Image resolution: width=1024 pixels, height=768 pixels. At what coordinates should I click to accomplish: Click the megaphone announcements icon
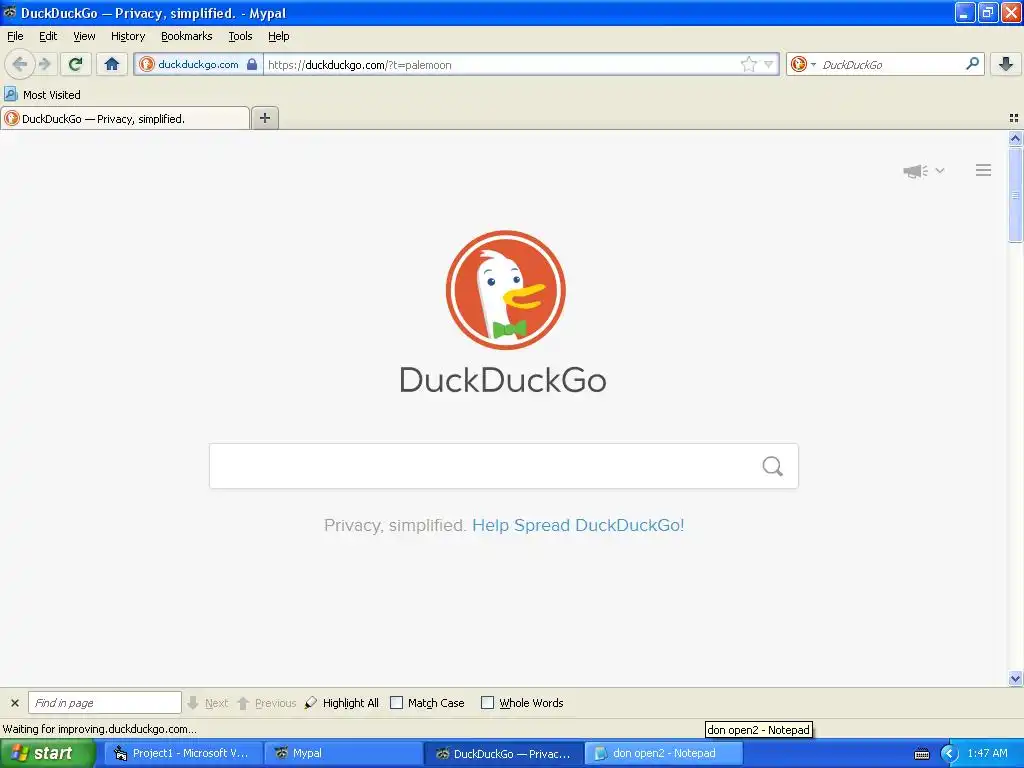(x=916, y=171)
